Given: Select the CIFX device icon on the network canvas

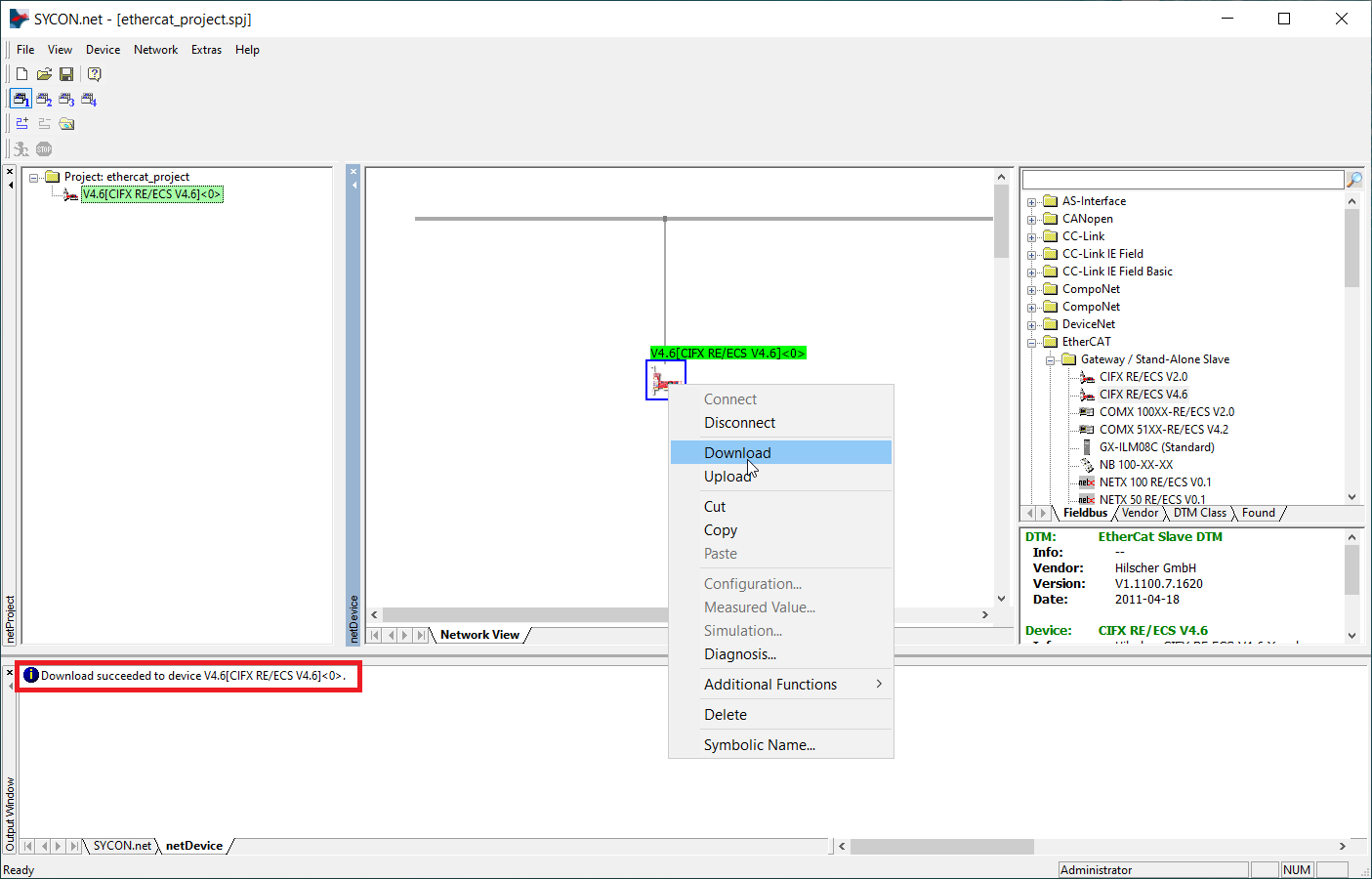Looking at the screenshot, I should (x=665, y=380).
